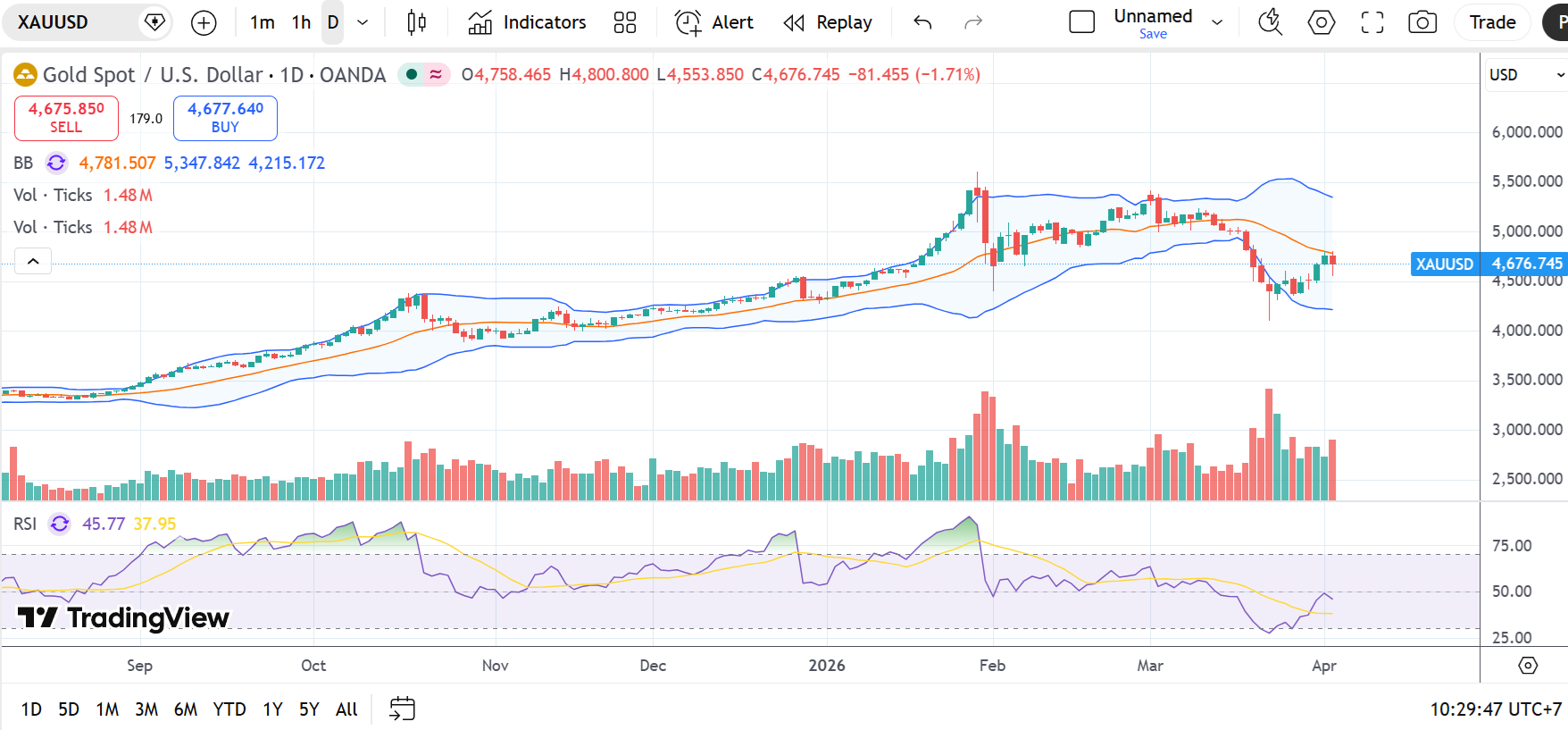Switch to the YTD date range
The image size is (1568, 730).
229,709
